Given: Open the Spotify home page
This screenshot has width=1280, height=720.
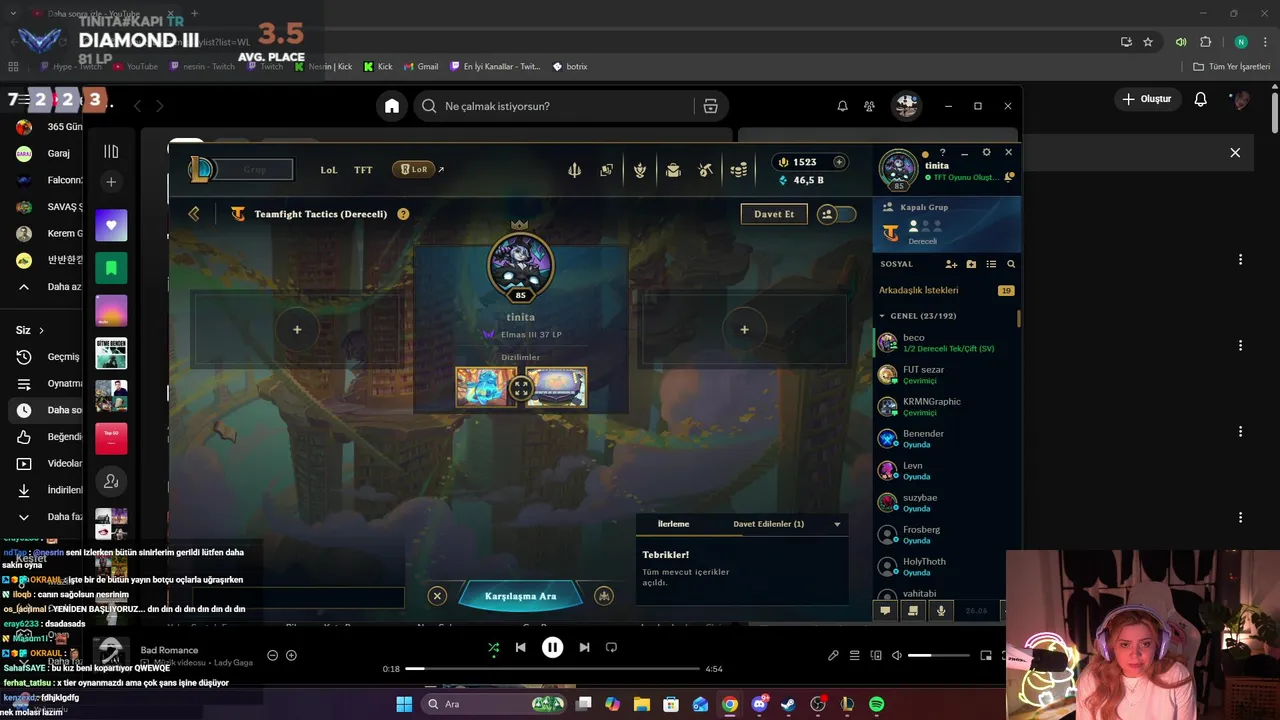Looking at the screenshot, I should coord(392,106).
